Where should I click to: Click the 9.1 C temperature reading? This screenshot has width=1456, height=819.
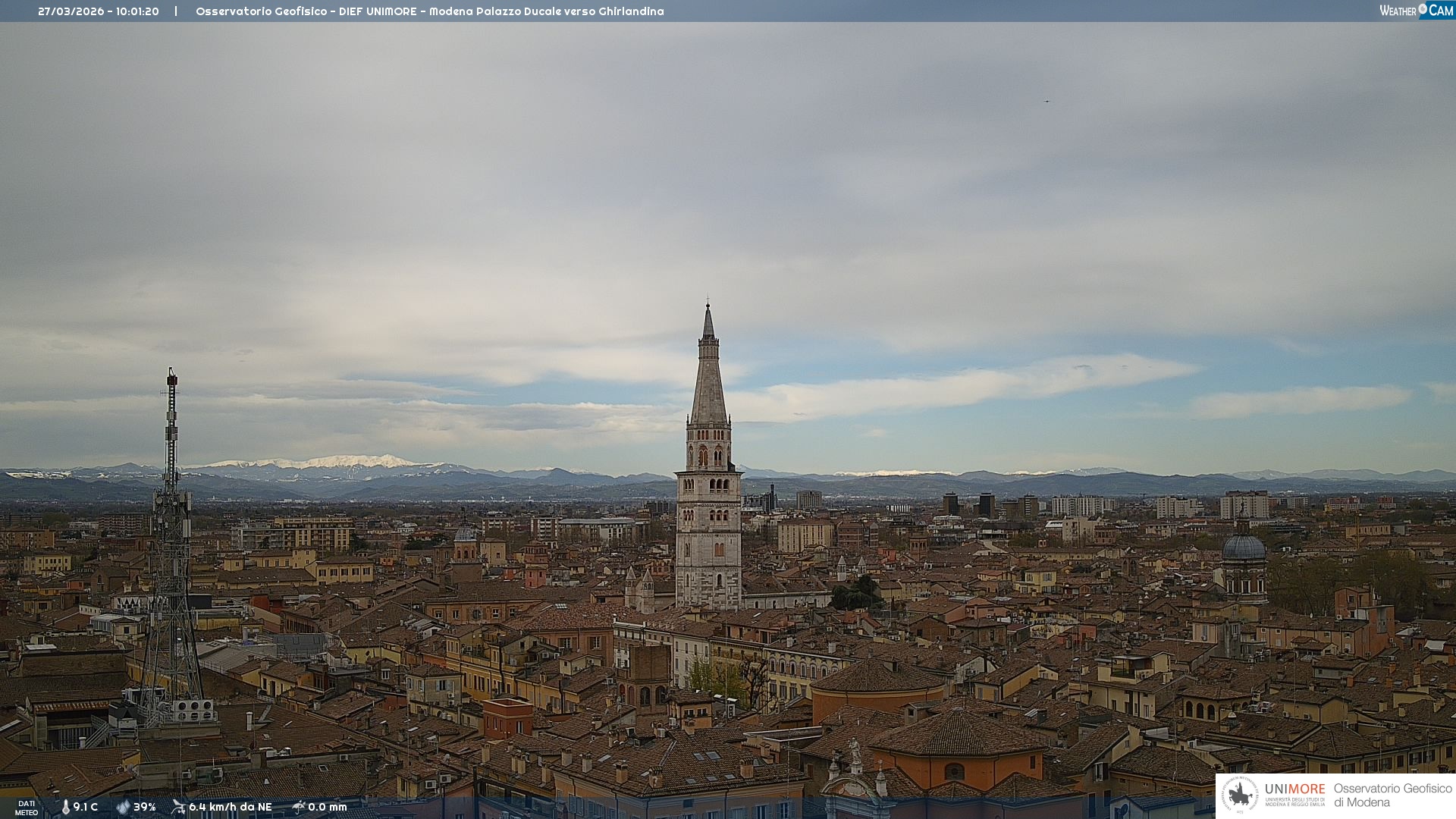coord(86,807)
